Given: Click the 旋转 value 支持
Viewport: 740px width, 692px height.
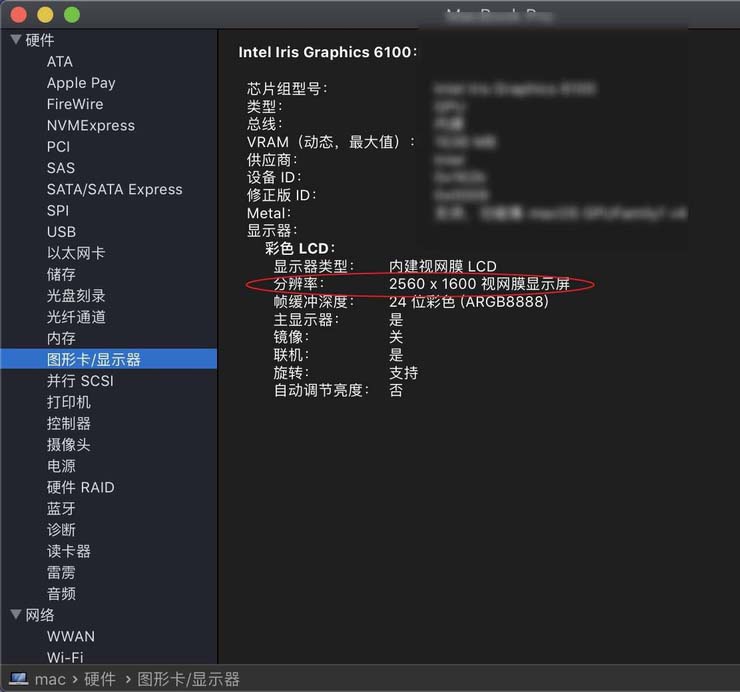Looking at the screenshot, I should (x=404, y=373).
